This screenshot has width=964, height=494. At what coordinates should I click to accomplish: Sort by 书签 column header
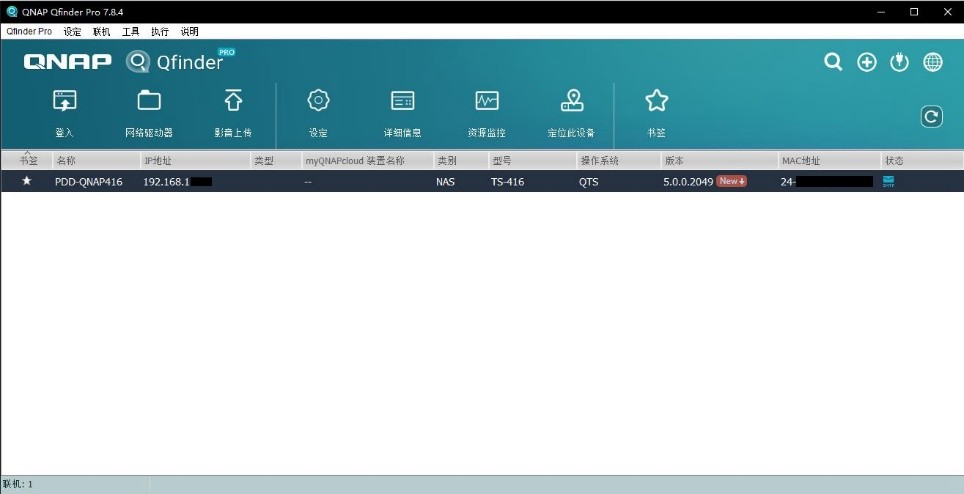(28, 160)
